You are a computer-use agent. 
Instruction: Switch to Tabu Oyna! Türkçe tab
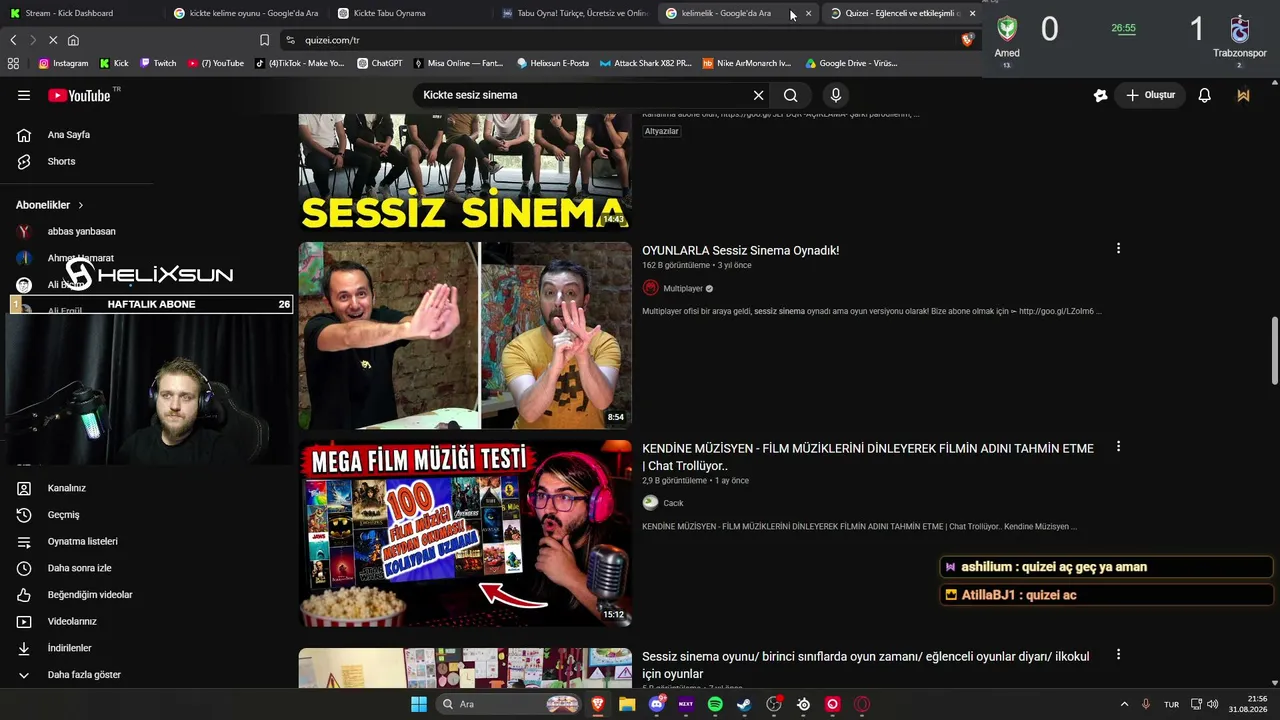coord(575,13)
